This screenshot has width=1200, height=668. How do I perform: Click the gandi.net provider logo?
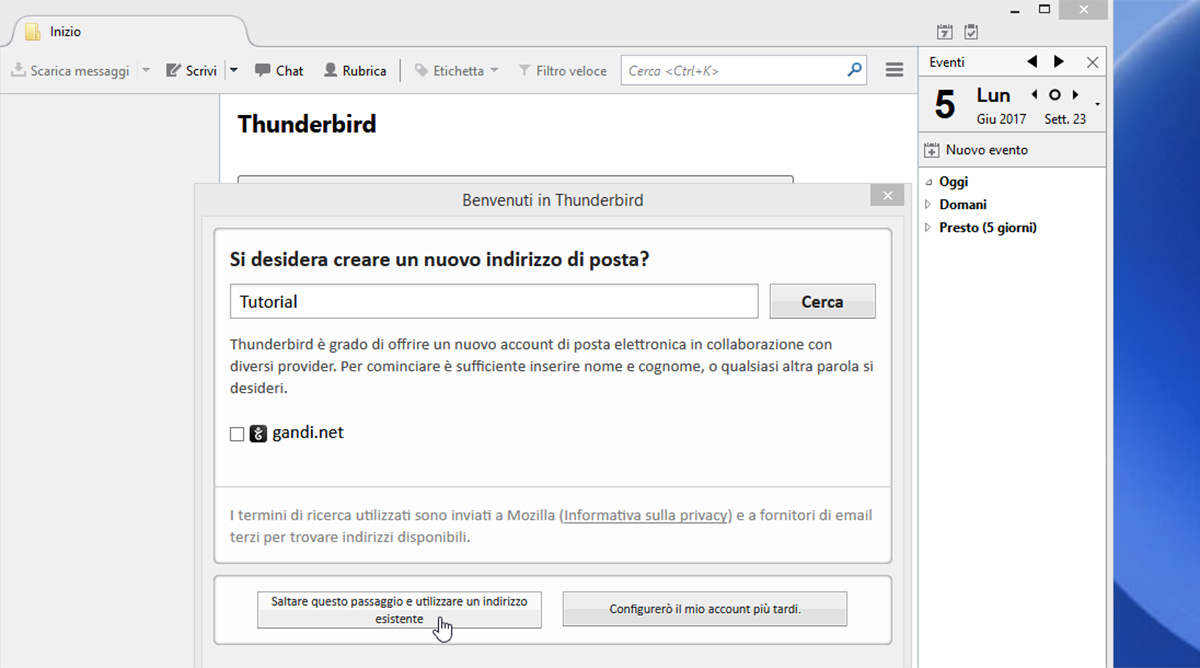[258, 434]
